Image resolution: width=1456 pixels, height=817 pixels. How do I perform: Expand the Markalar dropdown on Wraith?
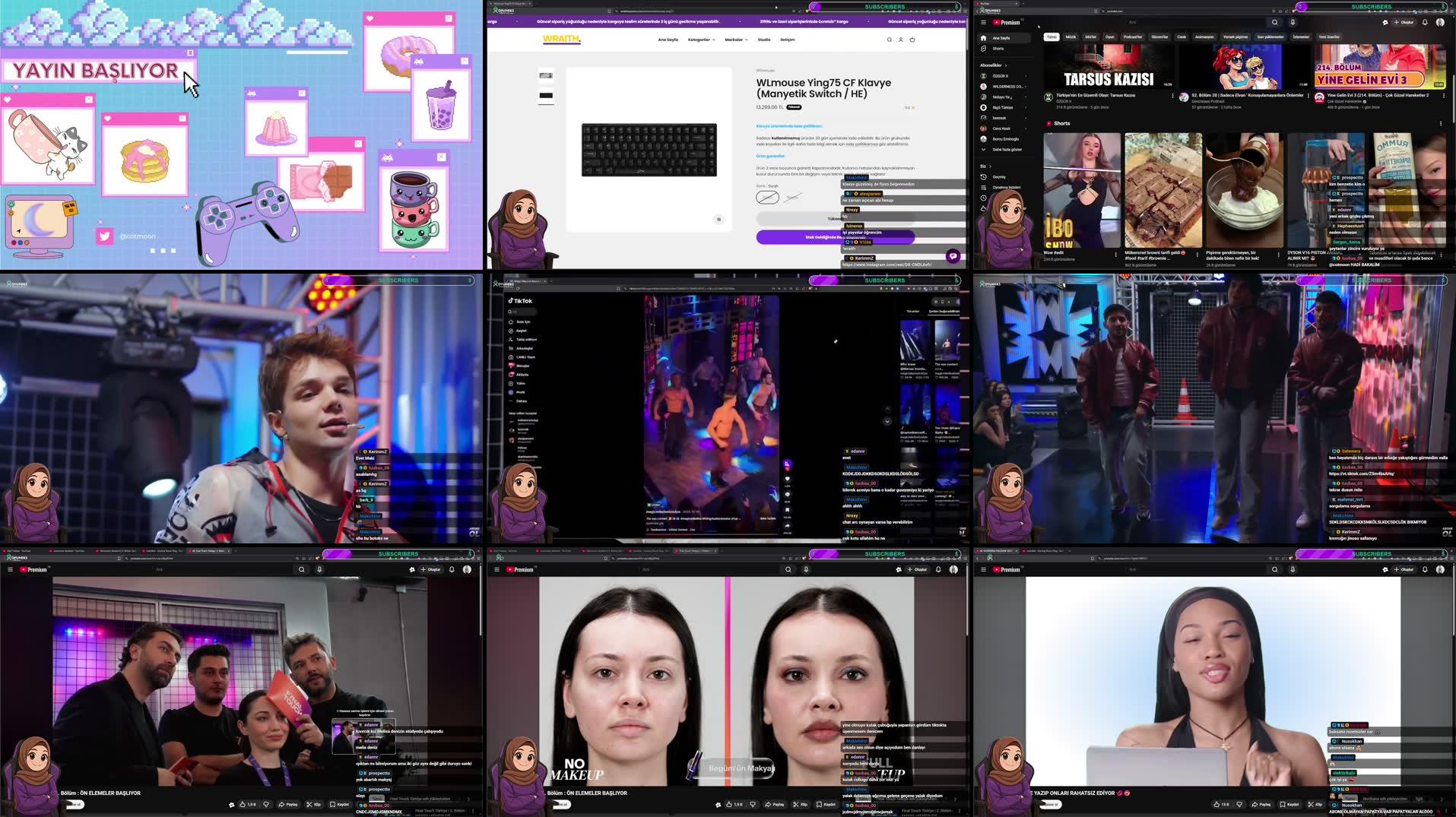click(x=736, y=40)
